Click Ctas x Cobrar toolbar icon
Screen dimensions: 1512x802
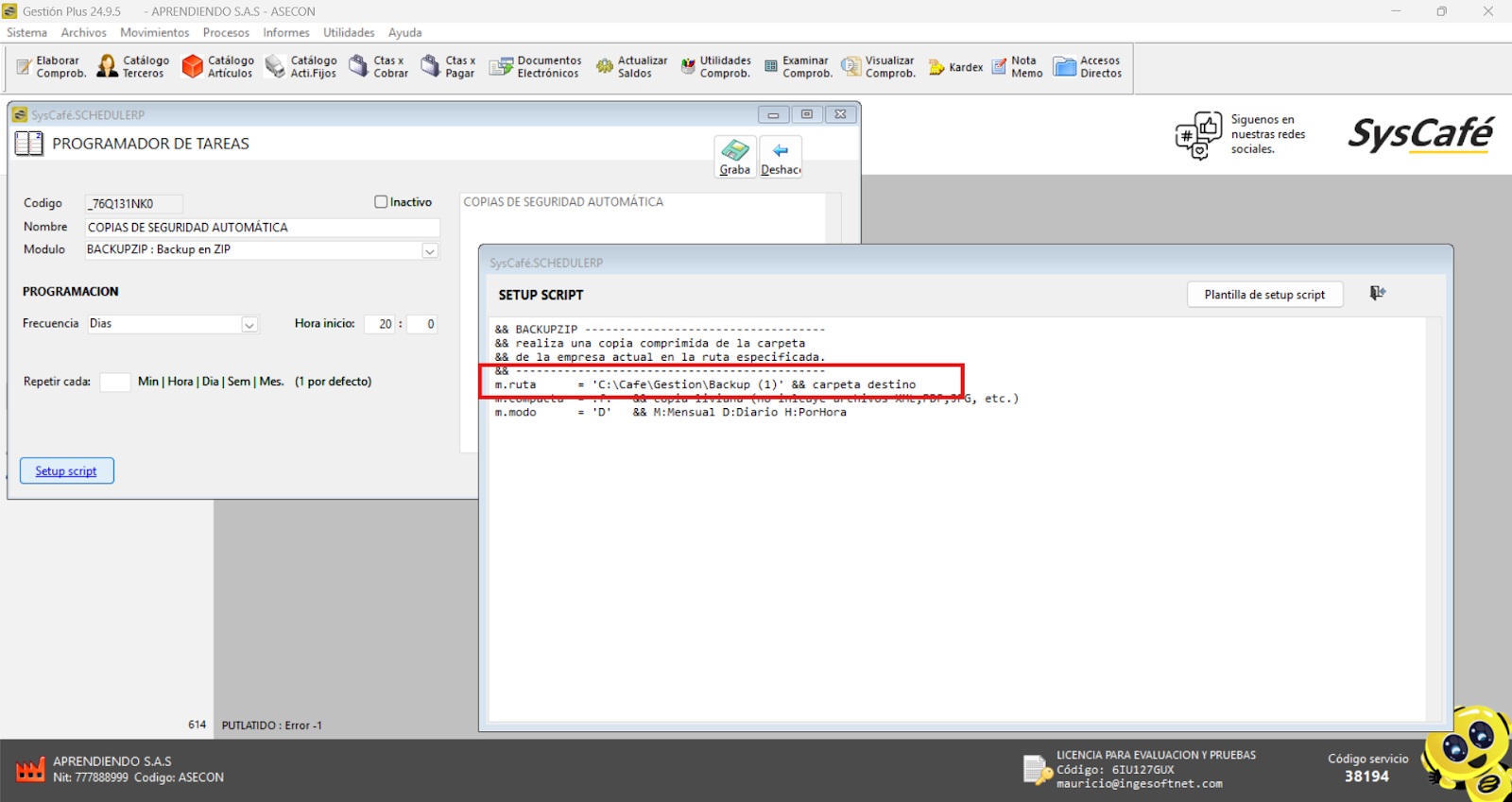point(358,67)
